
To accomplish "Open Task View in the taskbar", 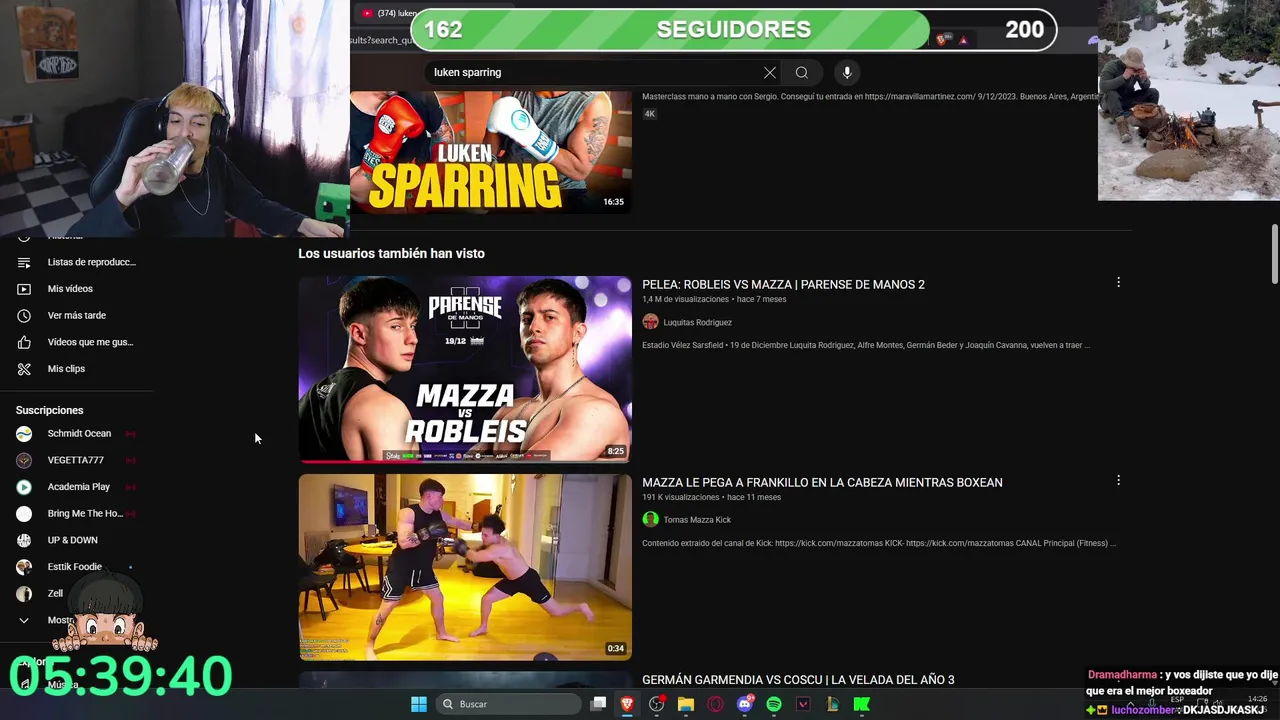I will pos(598,704).
